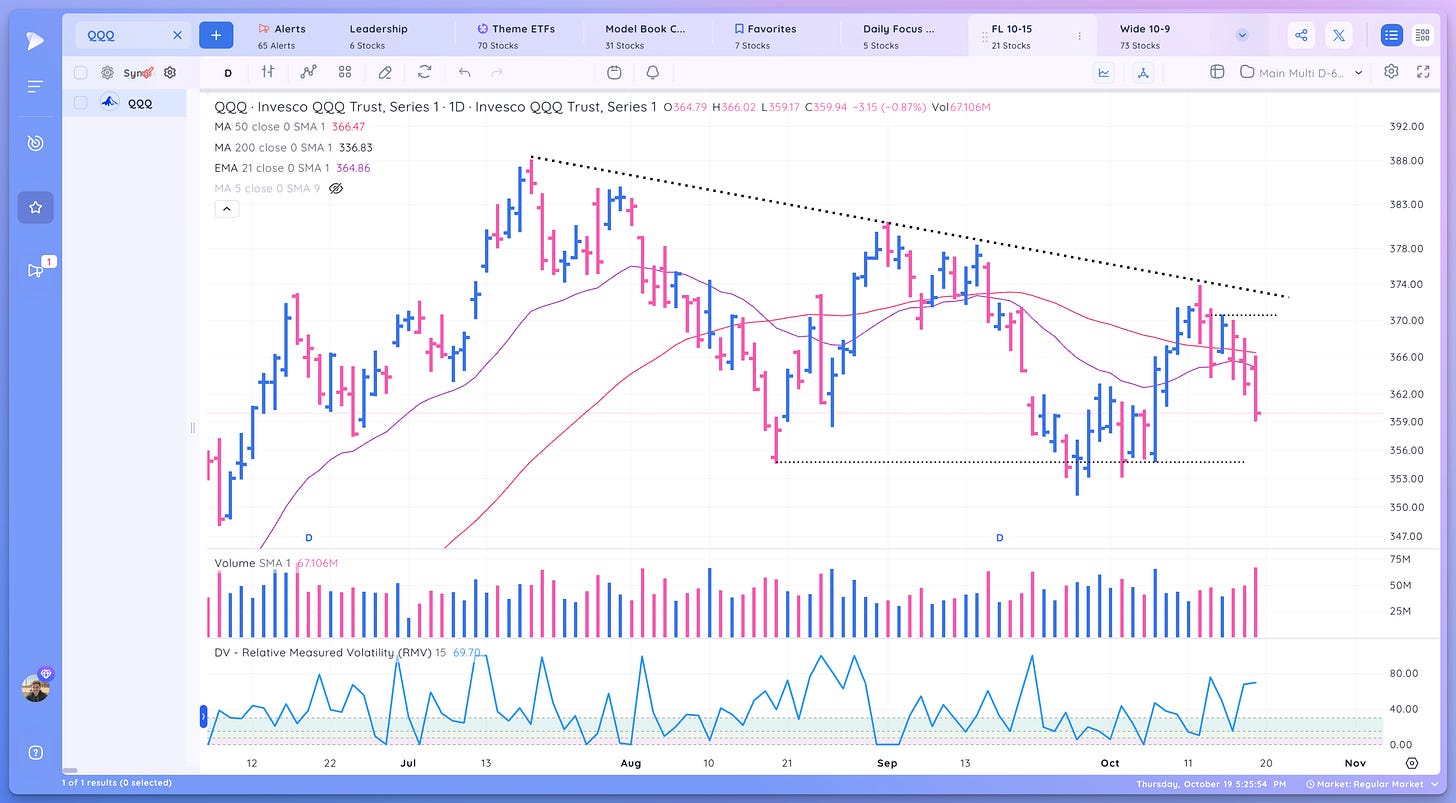The height and width of the screenshot is (803, 1456).
Task: Switch to list view mode
Action: [x=1391, y=35]
